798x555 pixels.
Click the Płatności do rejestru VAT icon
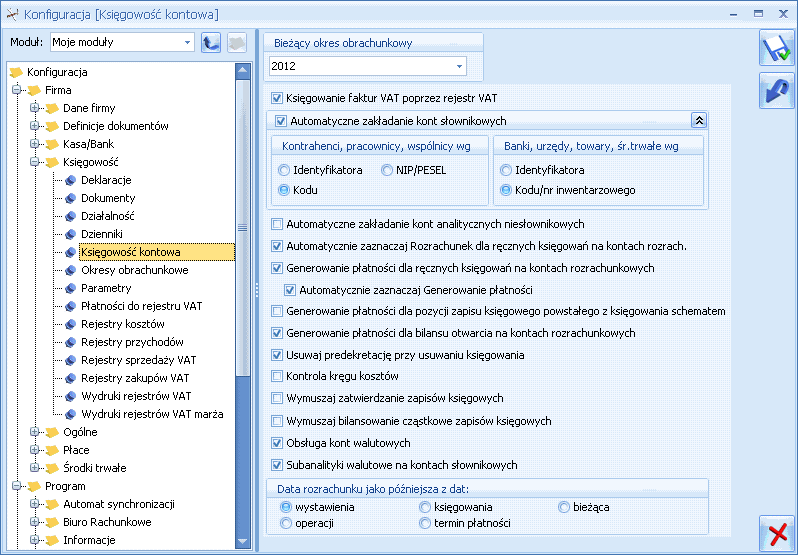coord(71,306)
